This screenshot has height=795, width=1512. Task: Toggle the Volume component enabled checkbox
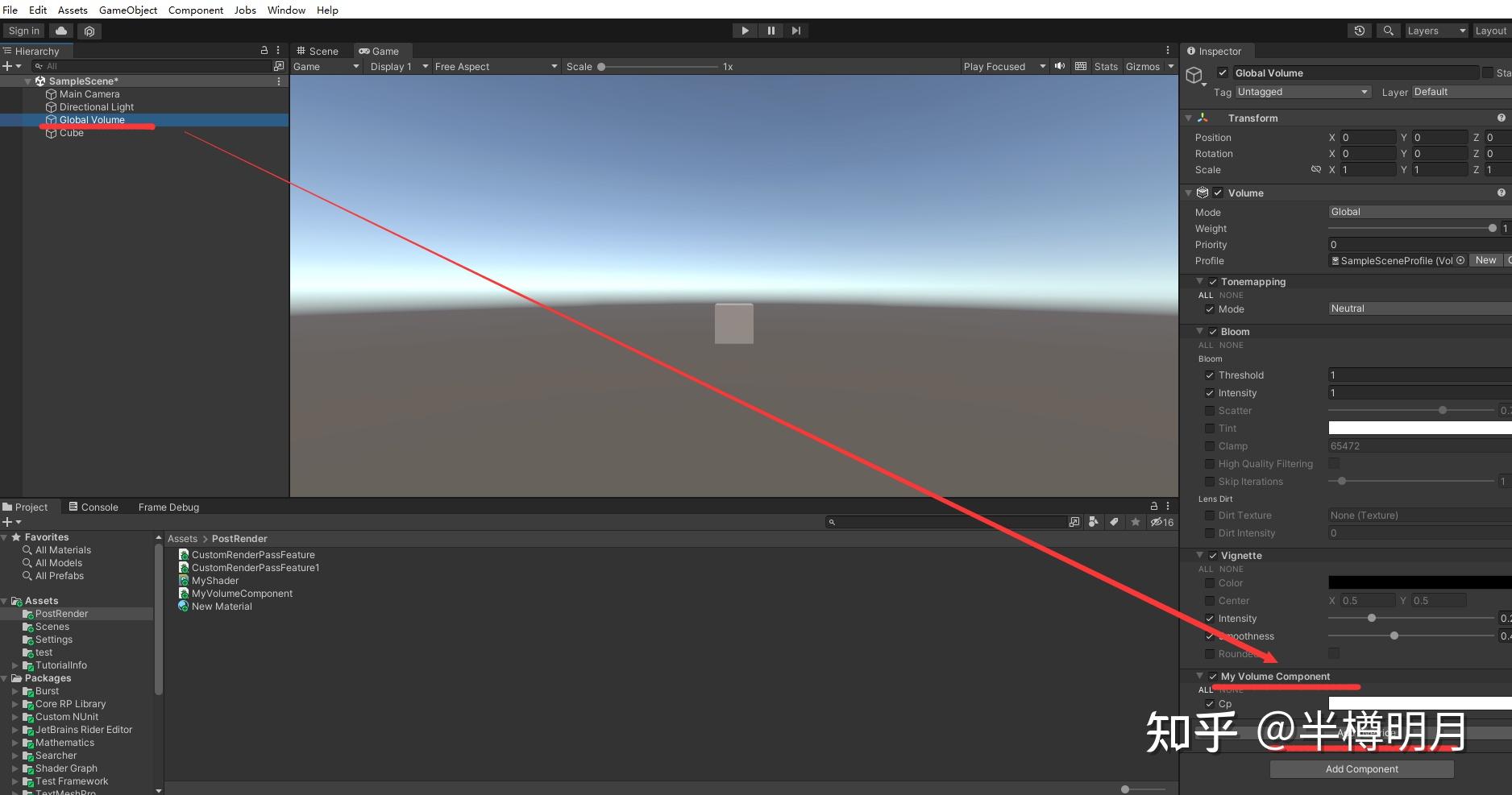click(x=1219, y=193)
